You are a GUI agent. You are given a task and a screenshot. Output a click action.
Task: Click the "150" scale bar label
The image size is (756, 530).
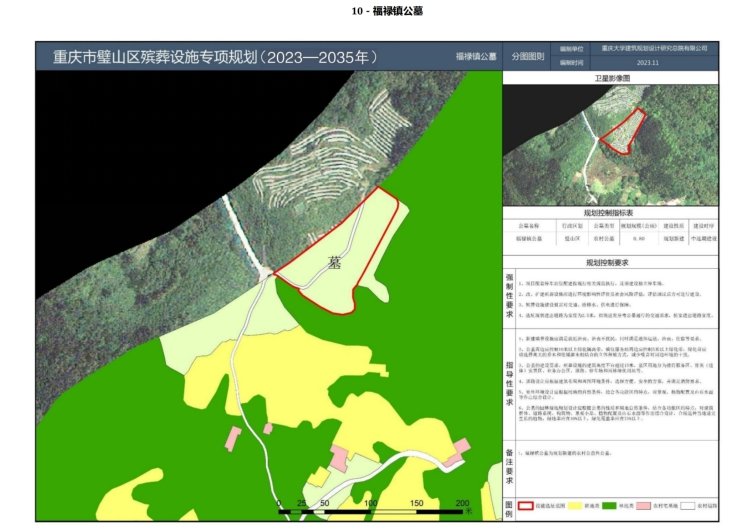point(417,503)
